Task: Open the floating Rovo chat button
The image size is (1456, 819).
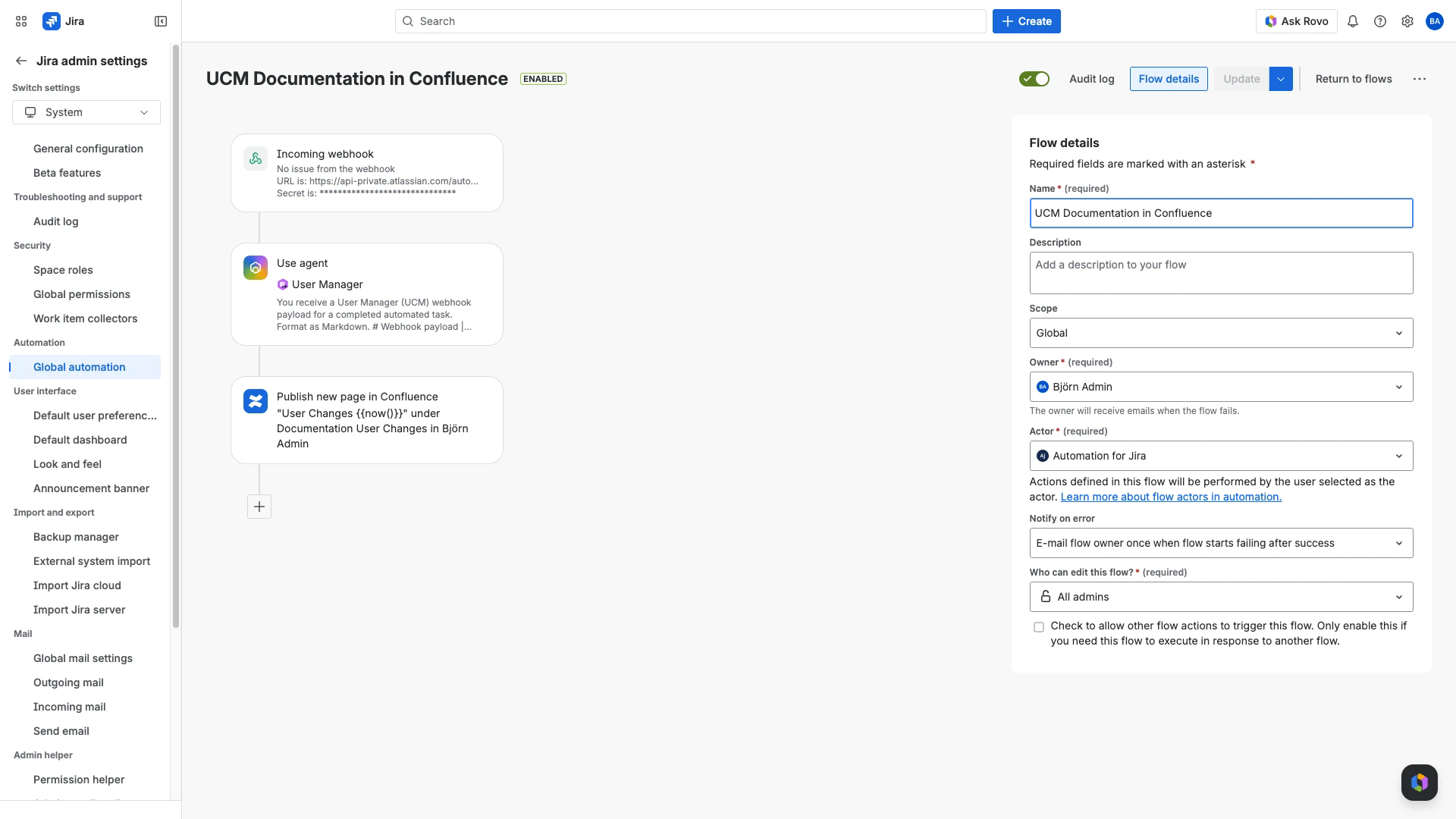Action: 1420,783
